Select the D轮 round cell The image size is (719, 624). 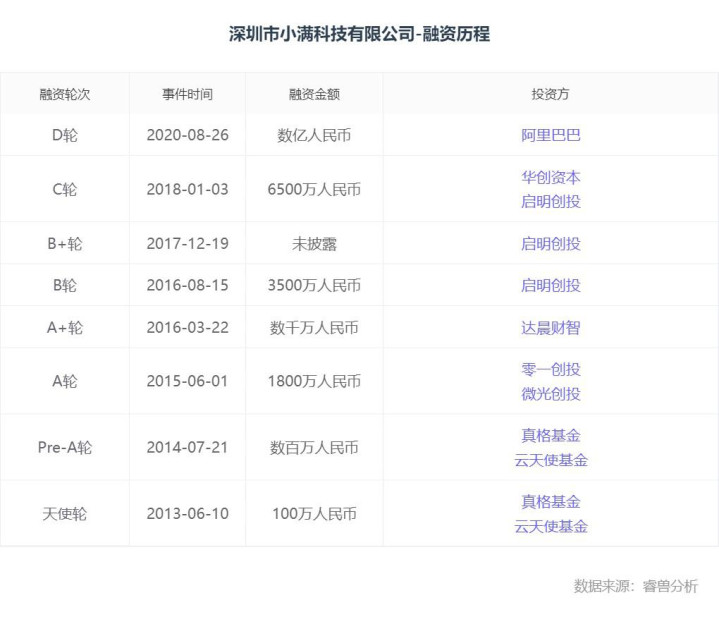coord(65,135)
